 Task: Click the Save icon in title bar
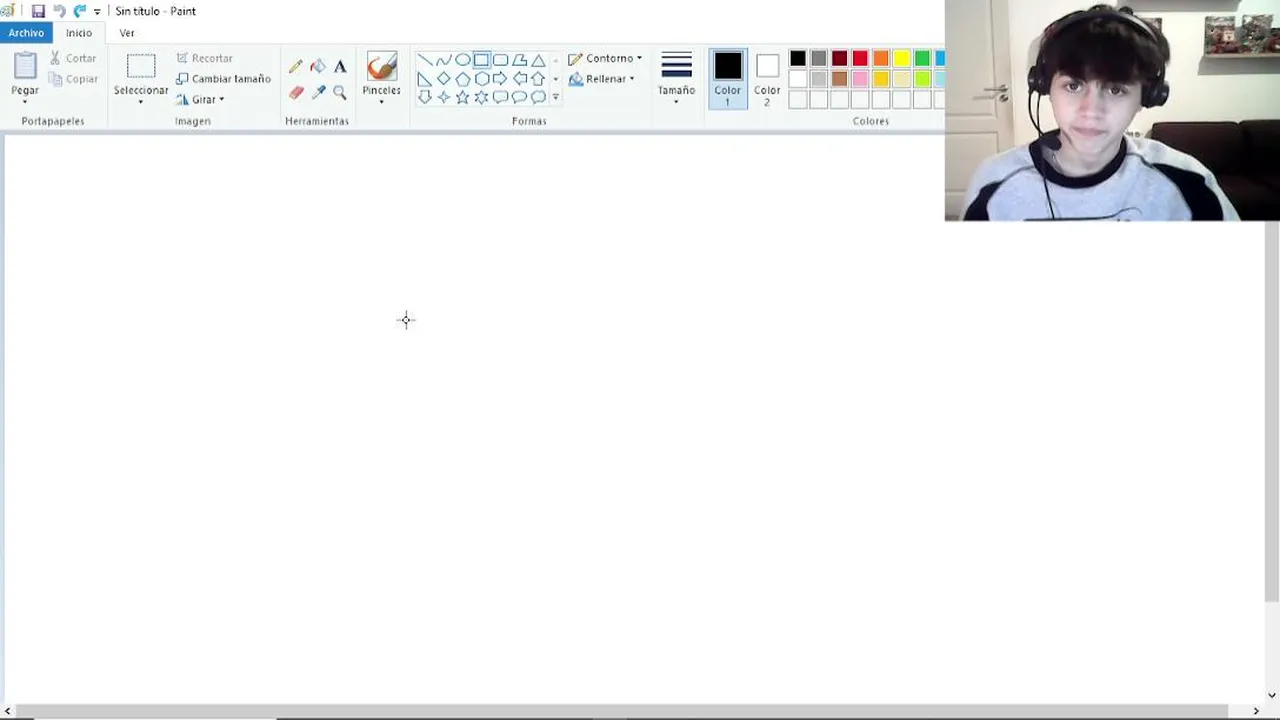pyautogui.click(x=38, y=11)
